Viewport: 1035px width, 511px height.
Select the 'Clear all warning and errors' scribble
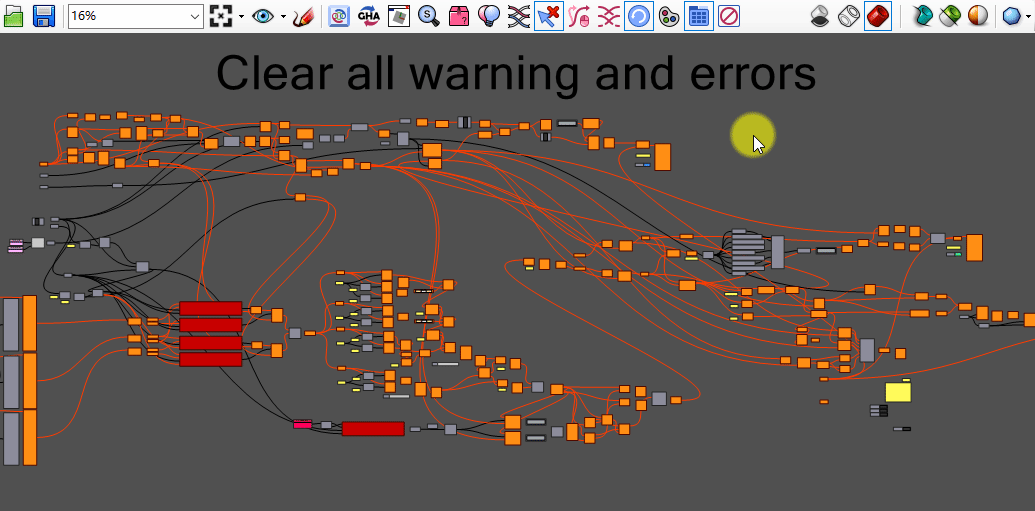(516, 73)
